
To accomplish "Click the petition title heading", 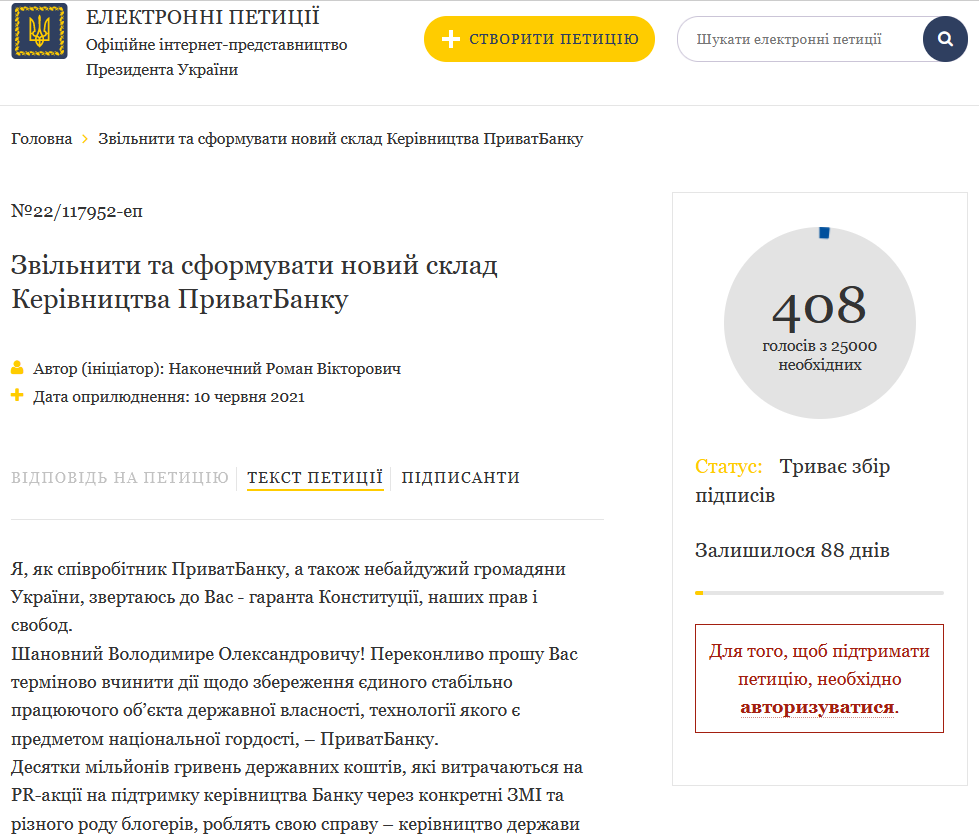I will (254, 282).
